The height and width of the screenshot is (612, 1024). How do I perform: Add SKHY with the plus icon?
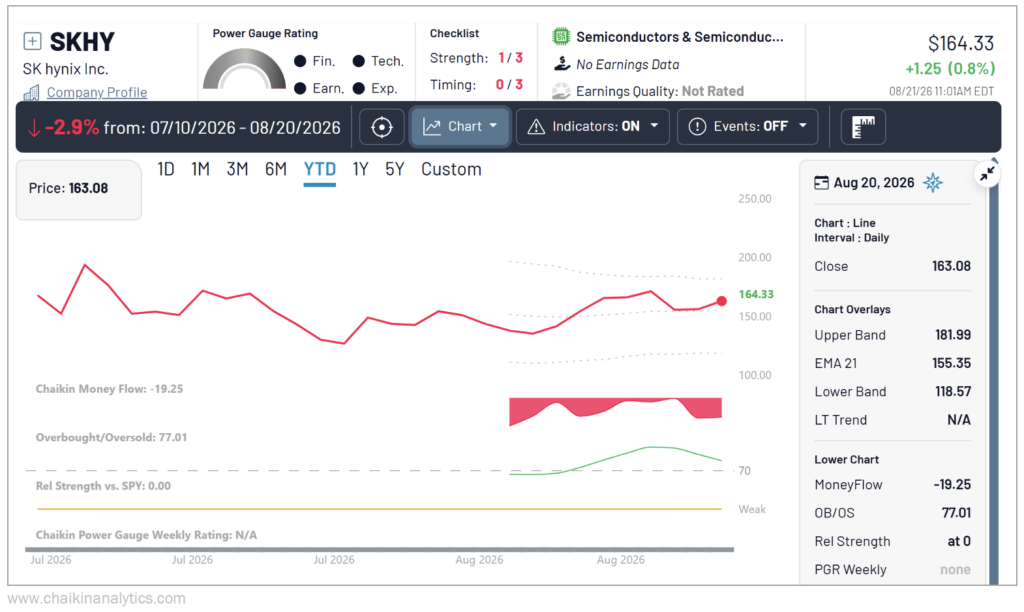(32, 41)
